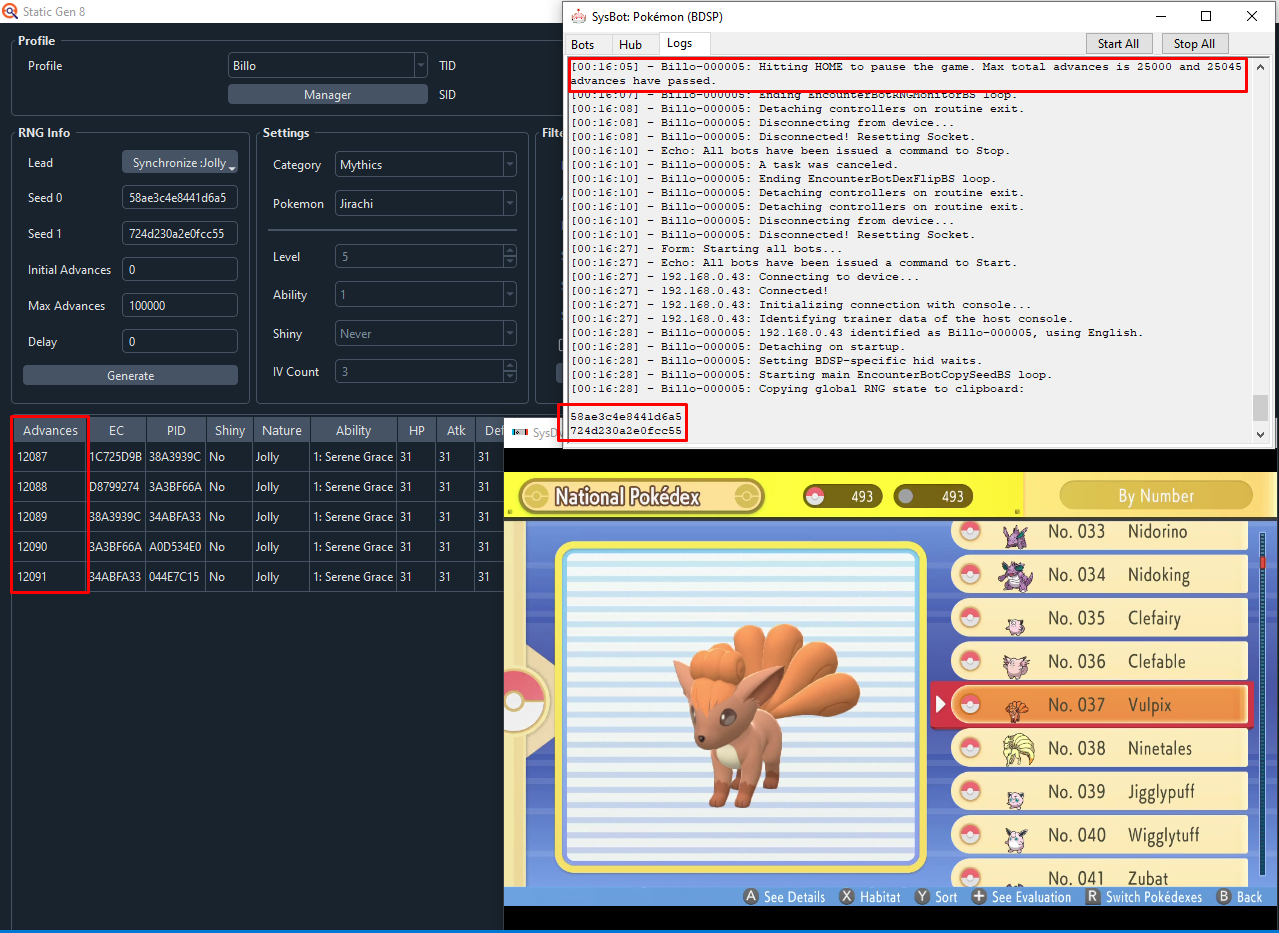
Task: Select No. 033 Nidorino in Pokédex list
Action: [1099, 532]
